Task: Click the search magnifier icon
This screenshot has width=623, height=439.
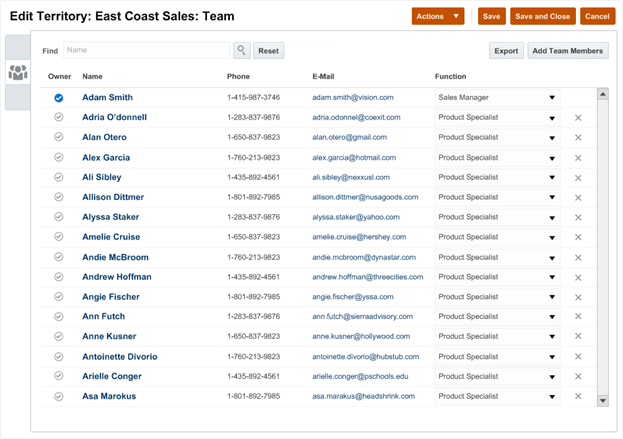Action: (x=242, y=50)
